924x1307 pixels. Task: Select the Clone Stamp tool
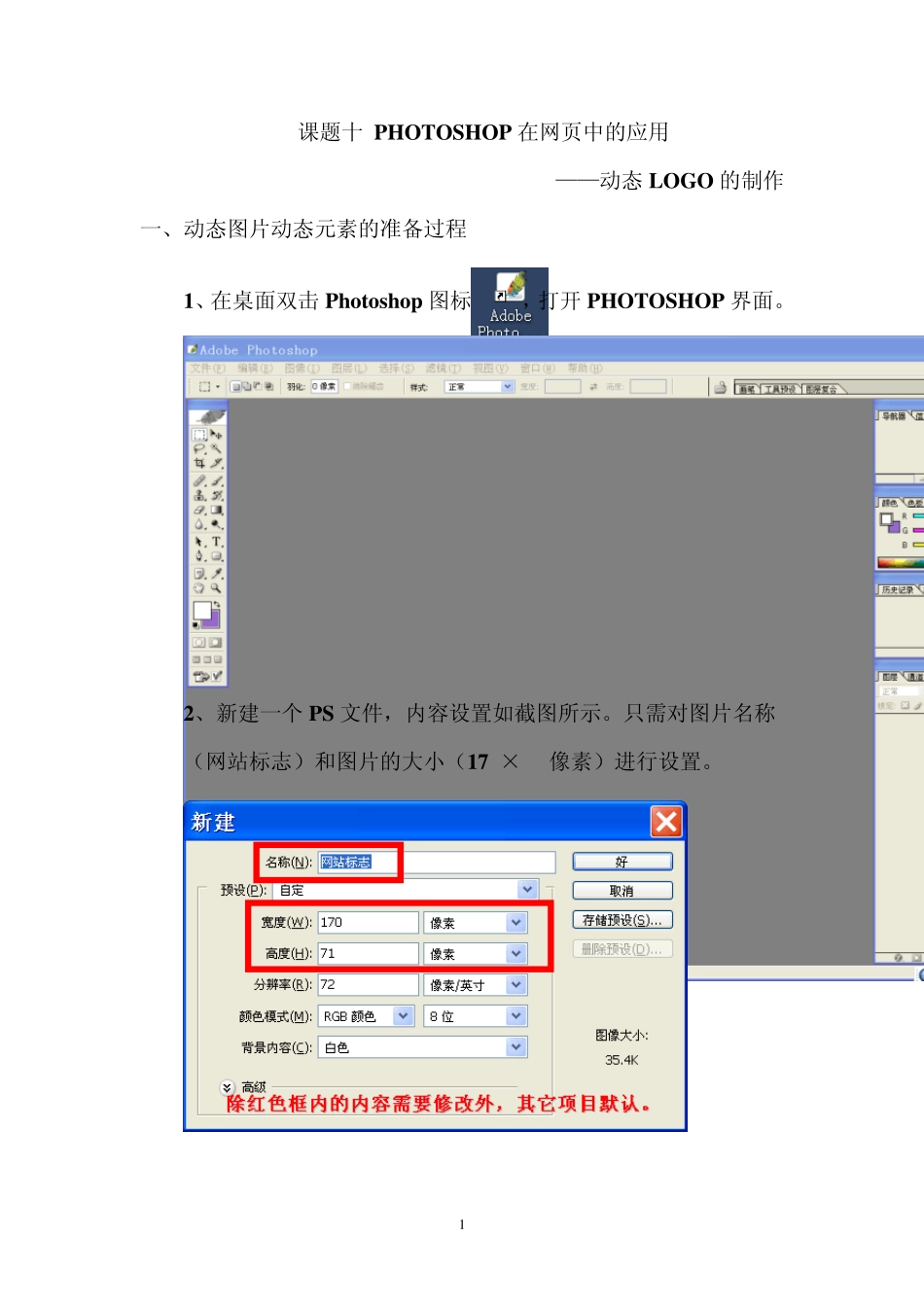click(199, 495)
